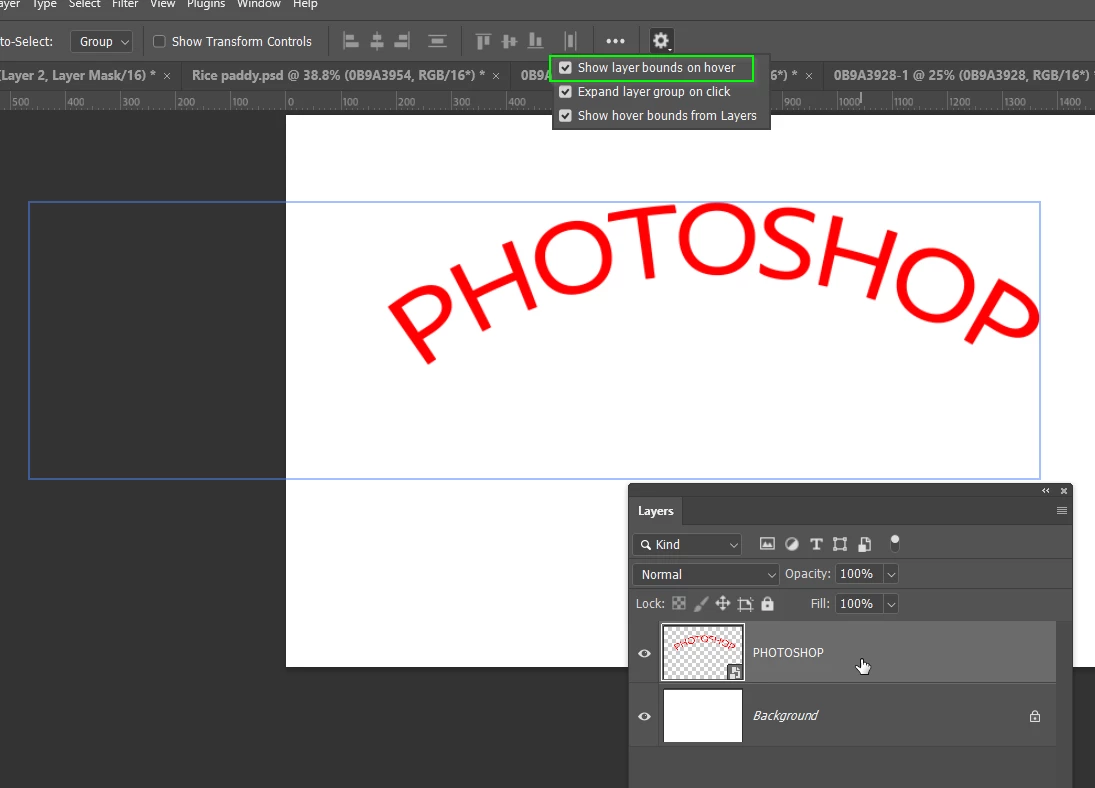
Task: Select the Layers panel tab
Action: (x=656, y=511)
